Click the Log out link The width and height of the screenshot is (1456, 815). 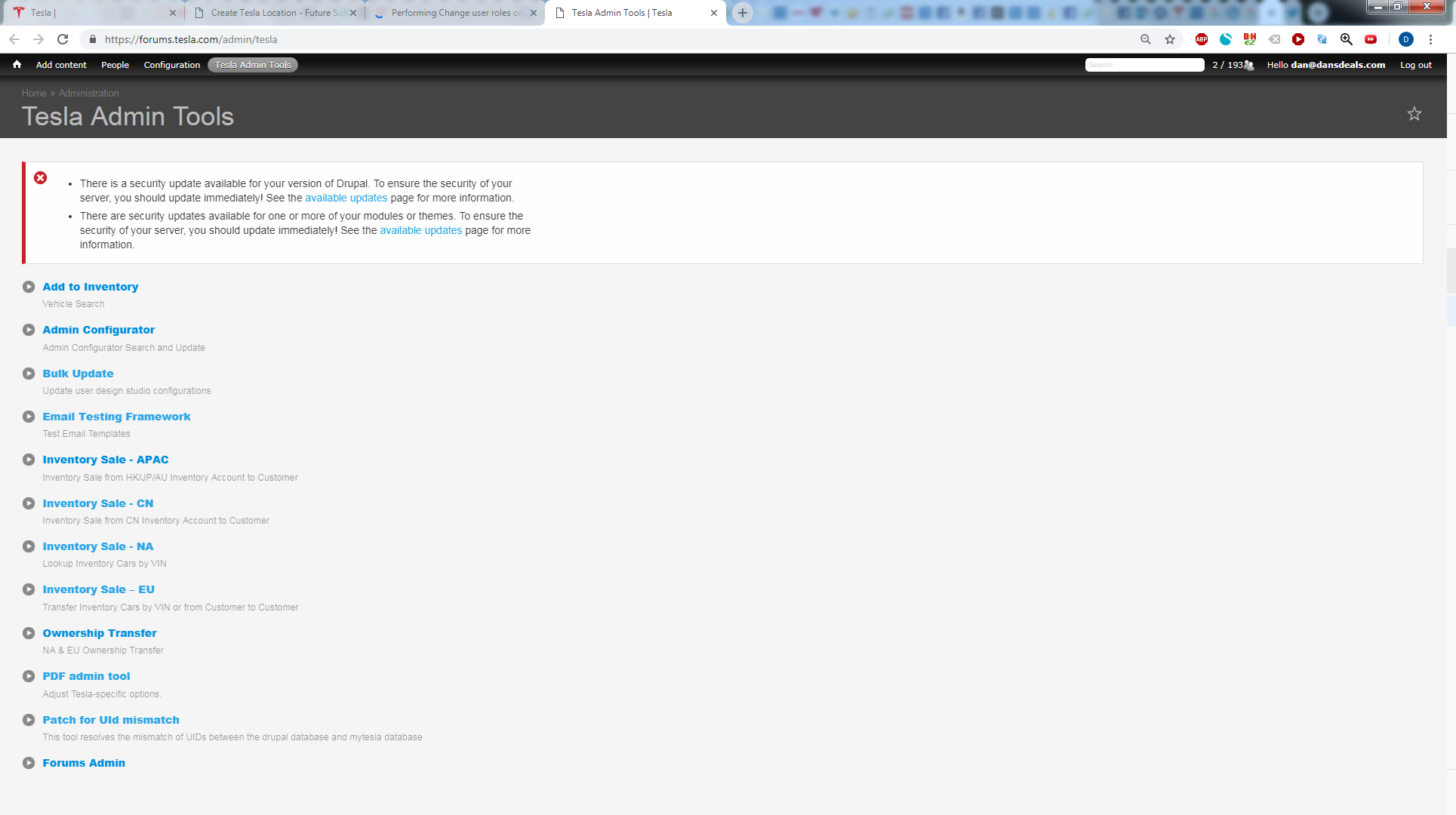(1416, 65)
